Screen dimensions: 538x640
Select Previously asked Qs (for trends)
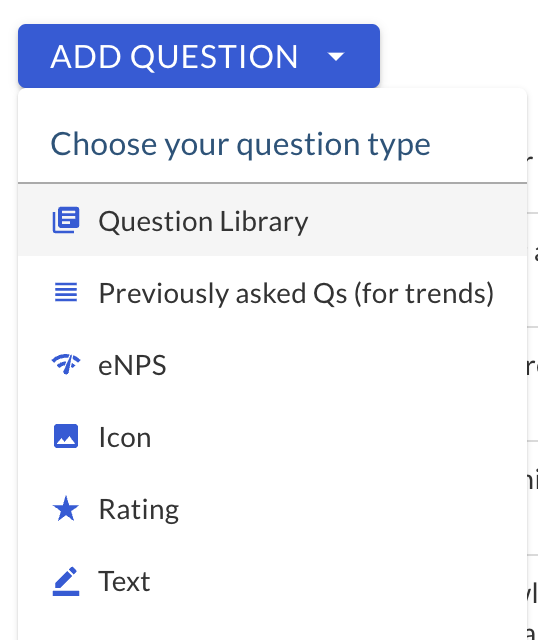[x=296, y=293]
